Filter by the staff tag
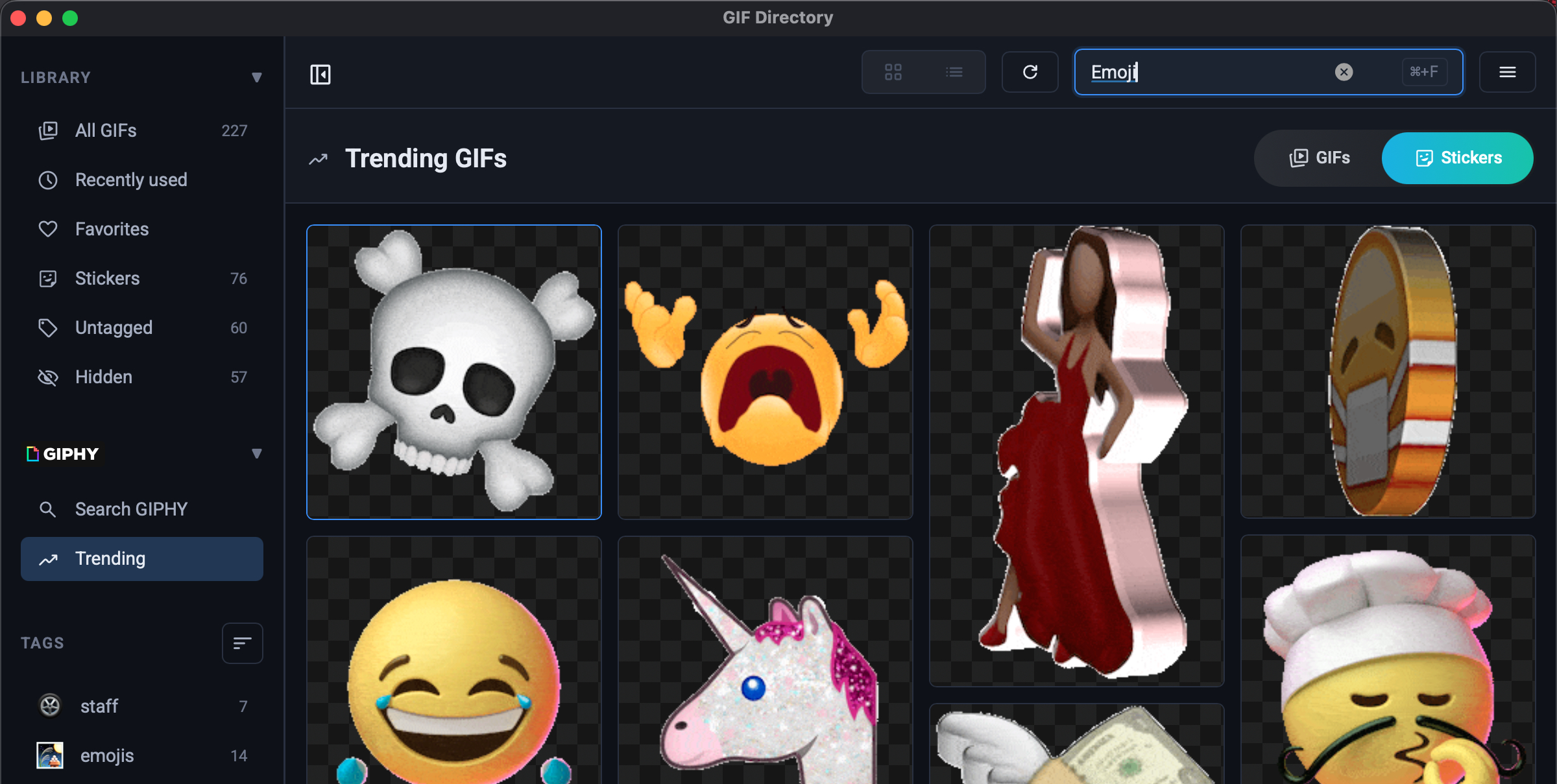Screen dimensions: 1557x784 tap(141, 706)
